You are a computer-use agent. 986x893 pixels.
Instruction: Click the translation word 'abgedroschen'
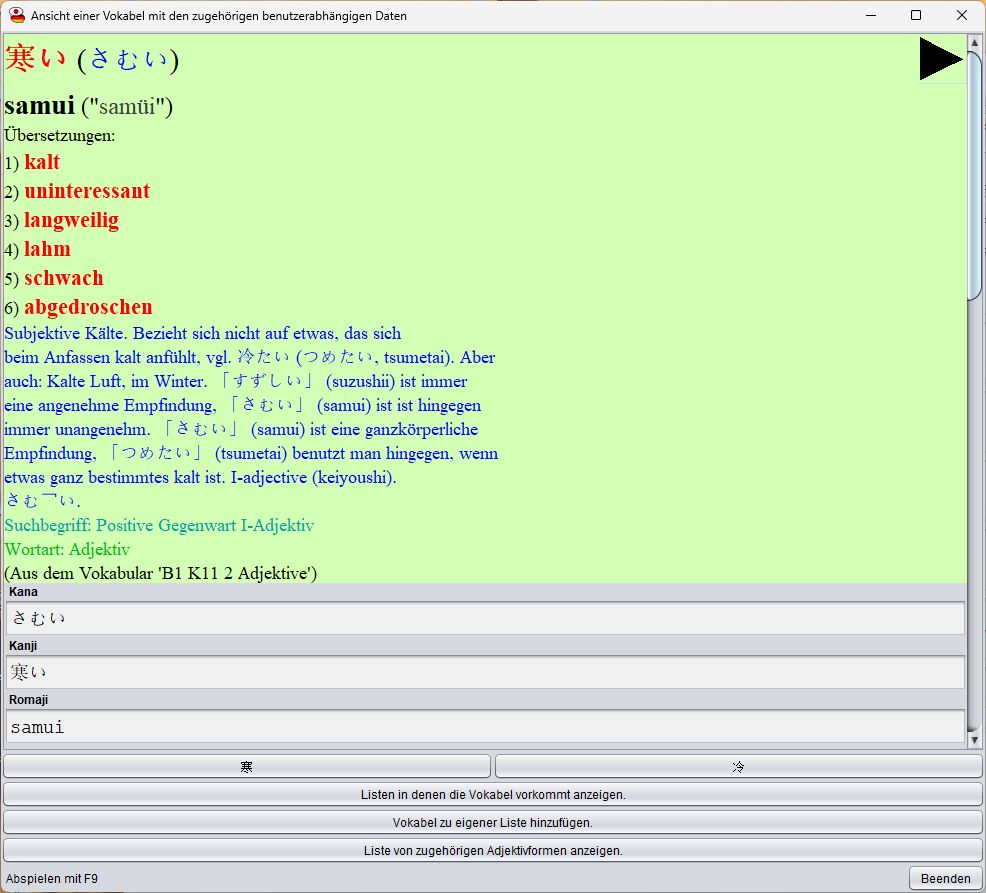tap(88, 307)
